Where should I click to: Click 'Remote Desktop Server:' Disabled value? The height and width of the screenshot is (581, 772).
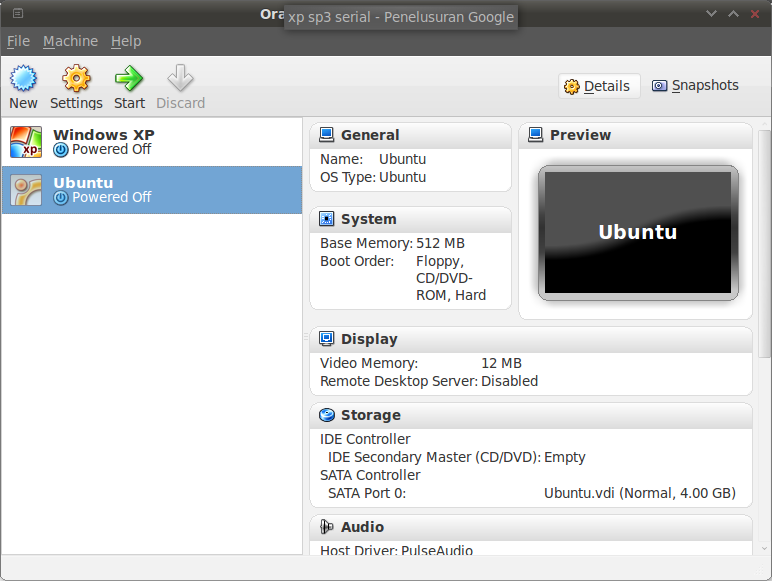pyautogui.click(x=509, y=381)
